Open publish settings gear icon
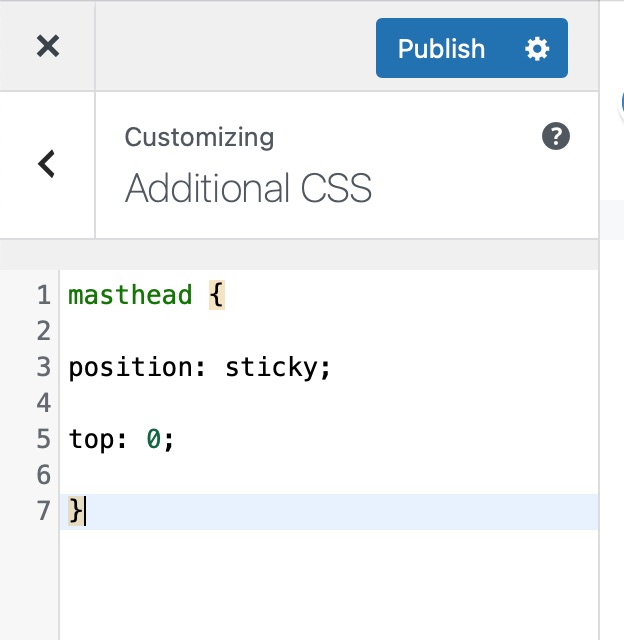Viewport: 624px width, 640px height. (x=537, y=49)
